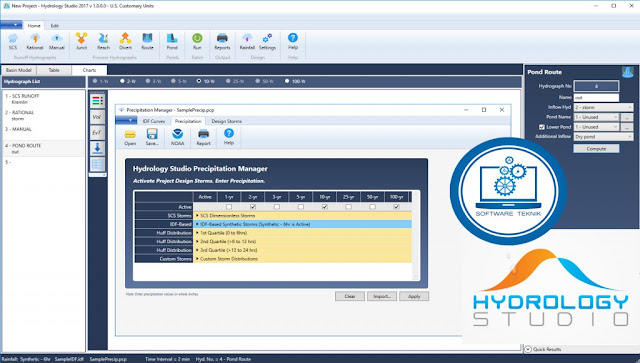Select the Divert hydrograph tool
Screen dimensions: 640x363
125,42
